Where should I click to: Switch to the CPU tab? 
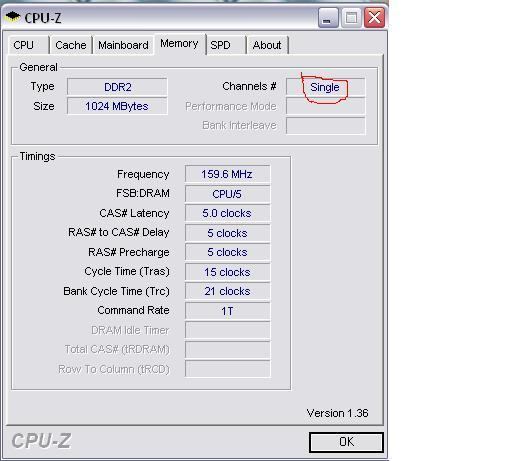click(x=29, y=45)
